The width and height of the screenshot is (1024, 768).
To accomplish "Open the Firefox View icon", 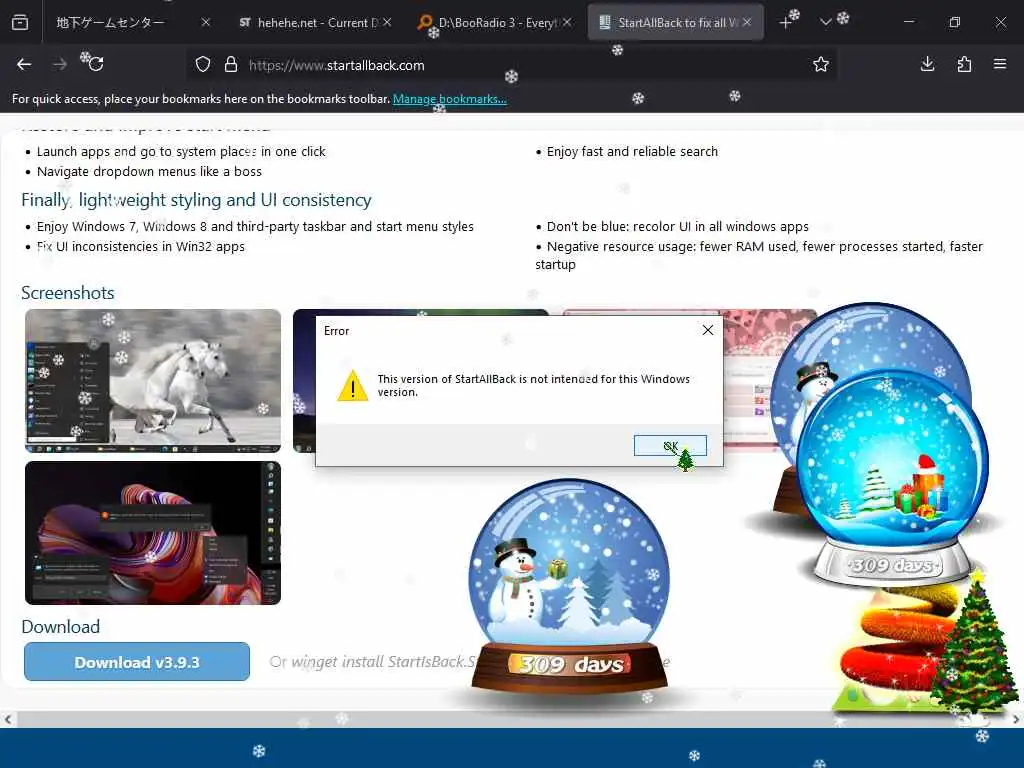I will [20, 22].
